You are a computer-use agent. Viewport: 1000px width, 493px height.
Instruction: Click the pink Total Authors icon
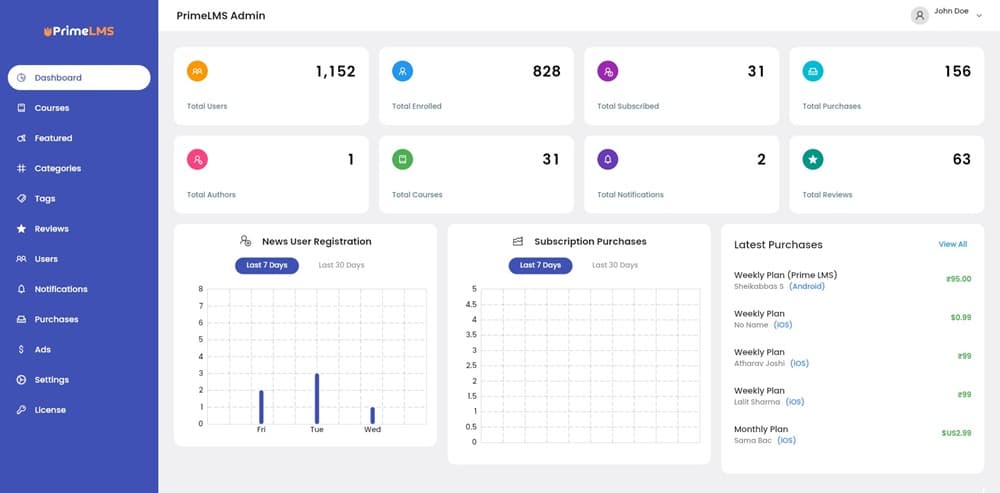tap(198, 159)
